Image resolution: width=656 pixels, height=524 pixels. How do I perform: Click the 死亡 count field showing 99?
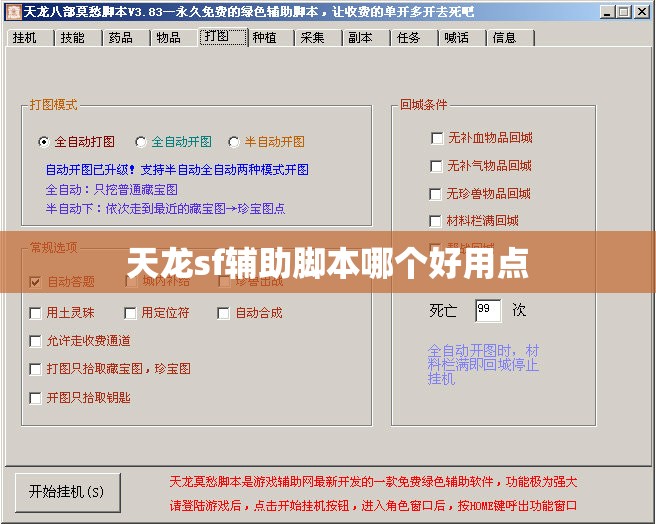click(488, 311)
